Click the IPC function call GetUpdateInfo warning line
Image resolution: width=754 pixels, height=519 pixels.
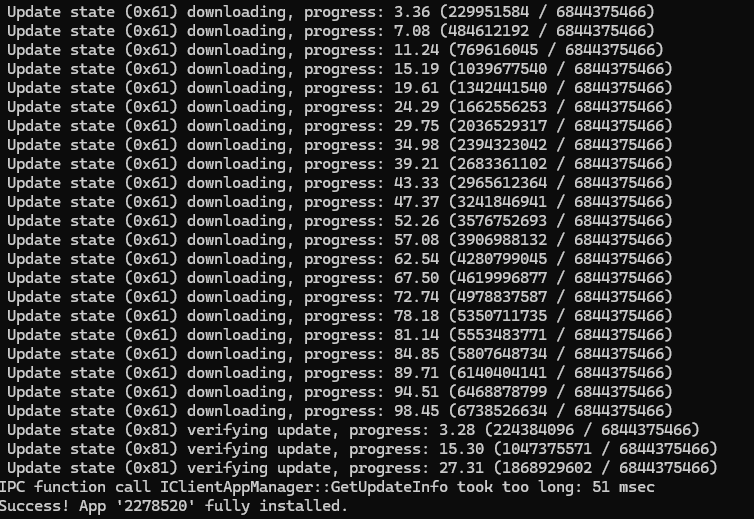[327, 487]
